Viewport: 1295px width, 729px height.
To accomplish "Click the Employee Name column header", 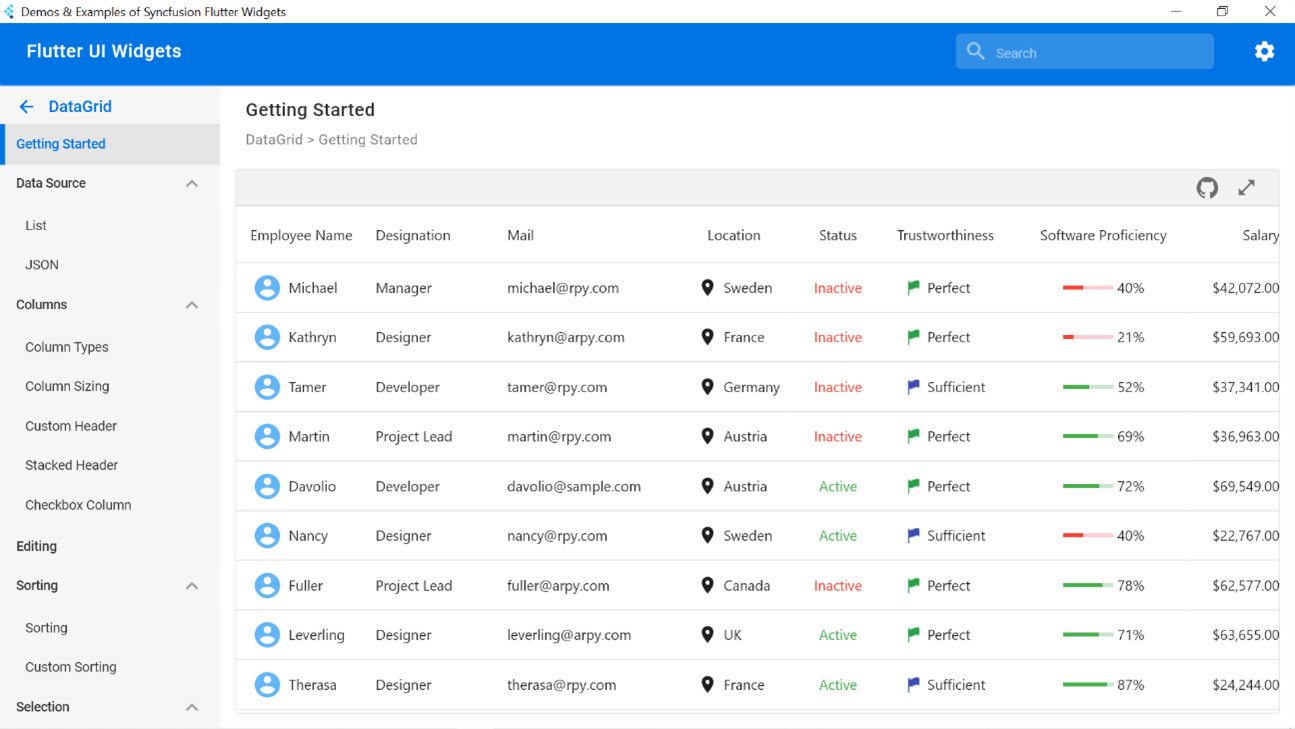I will 301,236.
